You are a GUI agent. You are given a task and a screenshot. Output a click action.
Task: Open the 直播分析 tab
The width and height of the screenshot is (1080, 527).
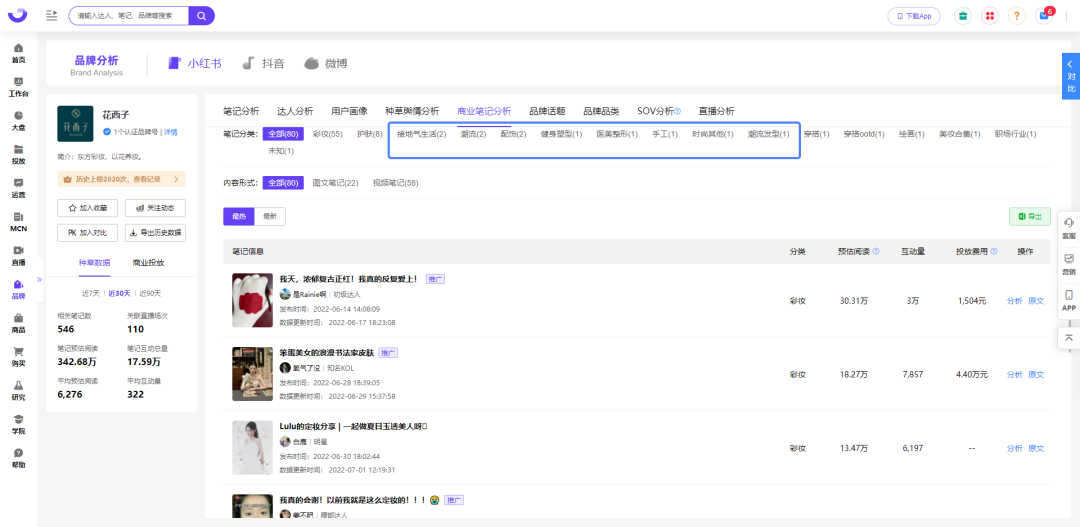716,111
